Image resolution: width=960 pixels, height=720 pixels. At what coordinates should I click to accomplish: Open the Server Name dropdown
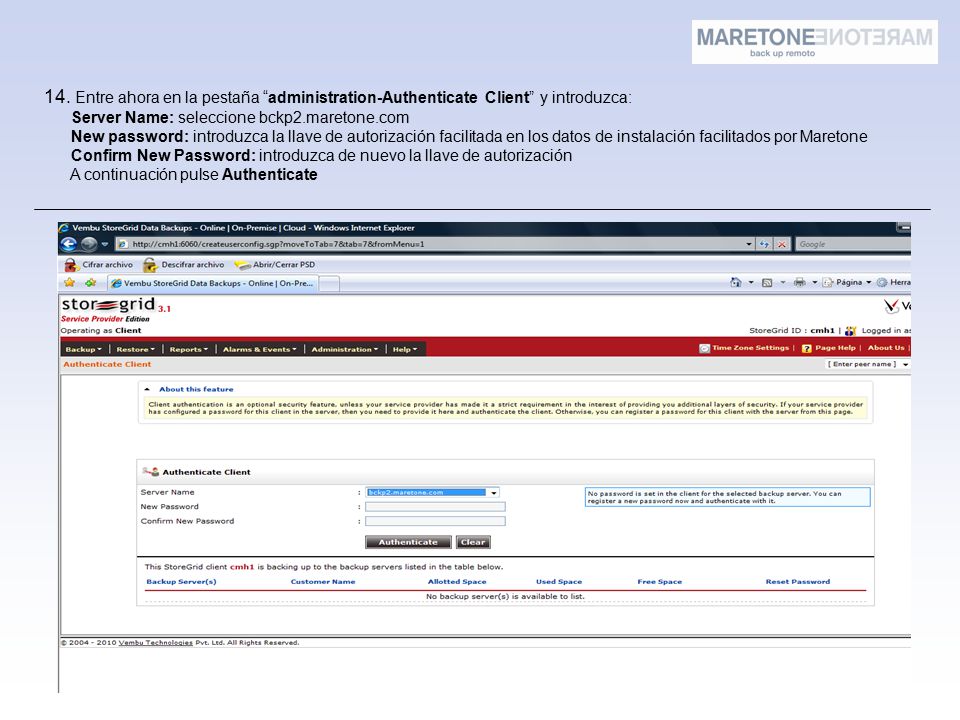tap(493, 493)
